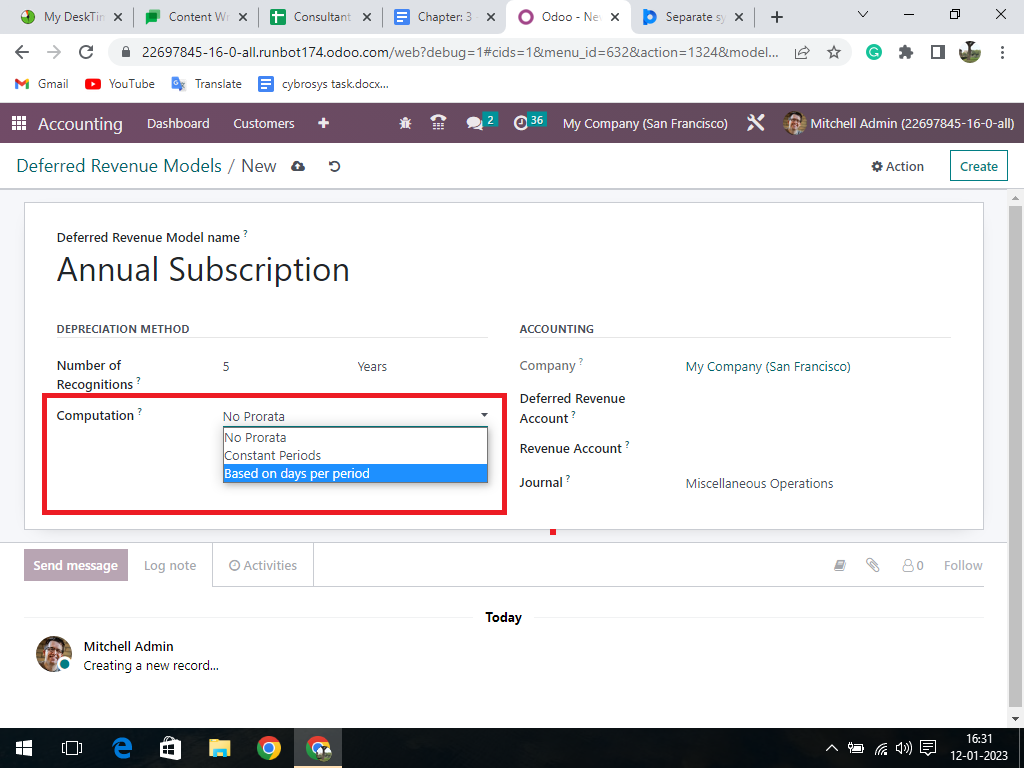Reload the current browser page
1024x768 pixels.
coord(86,52)
